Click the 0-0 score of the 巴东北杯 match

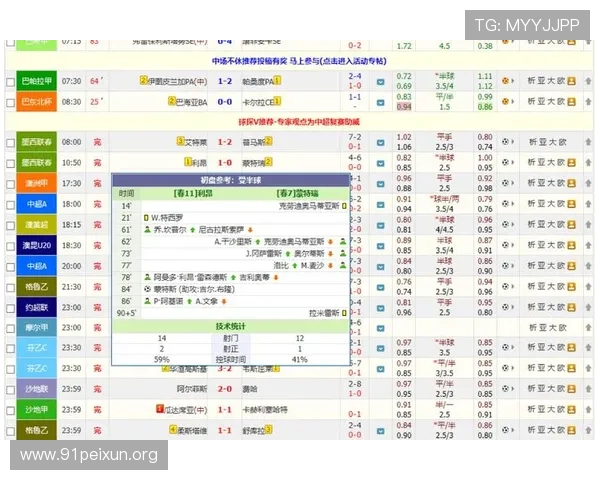225,102
